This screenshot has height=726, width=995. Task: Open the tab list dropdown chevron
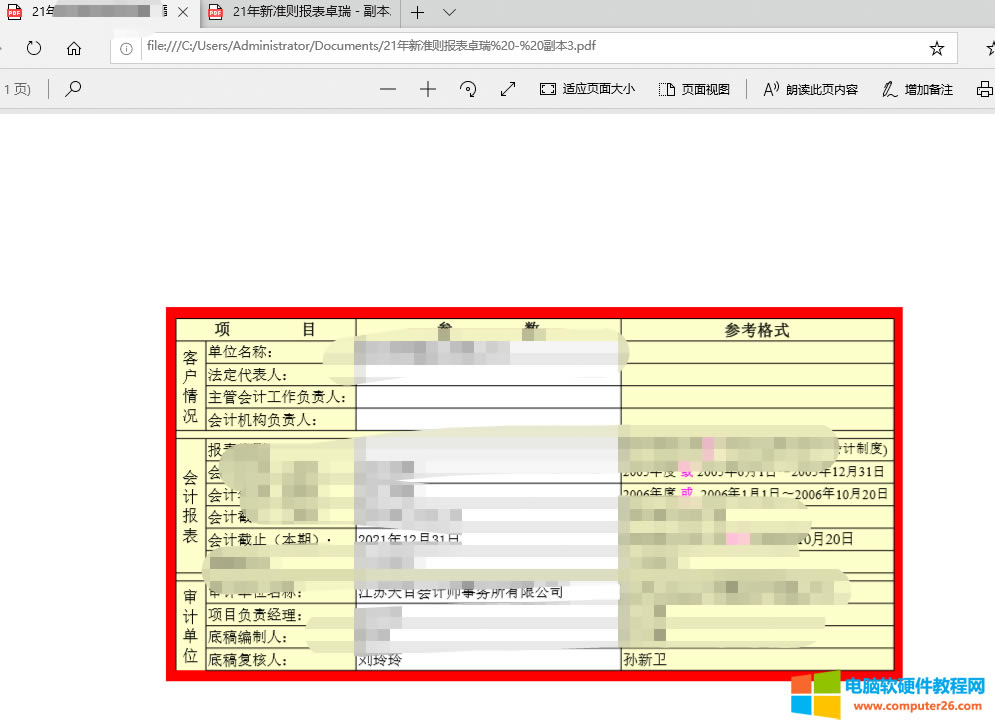point(447,13)
